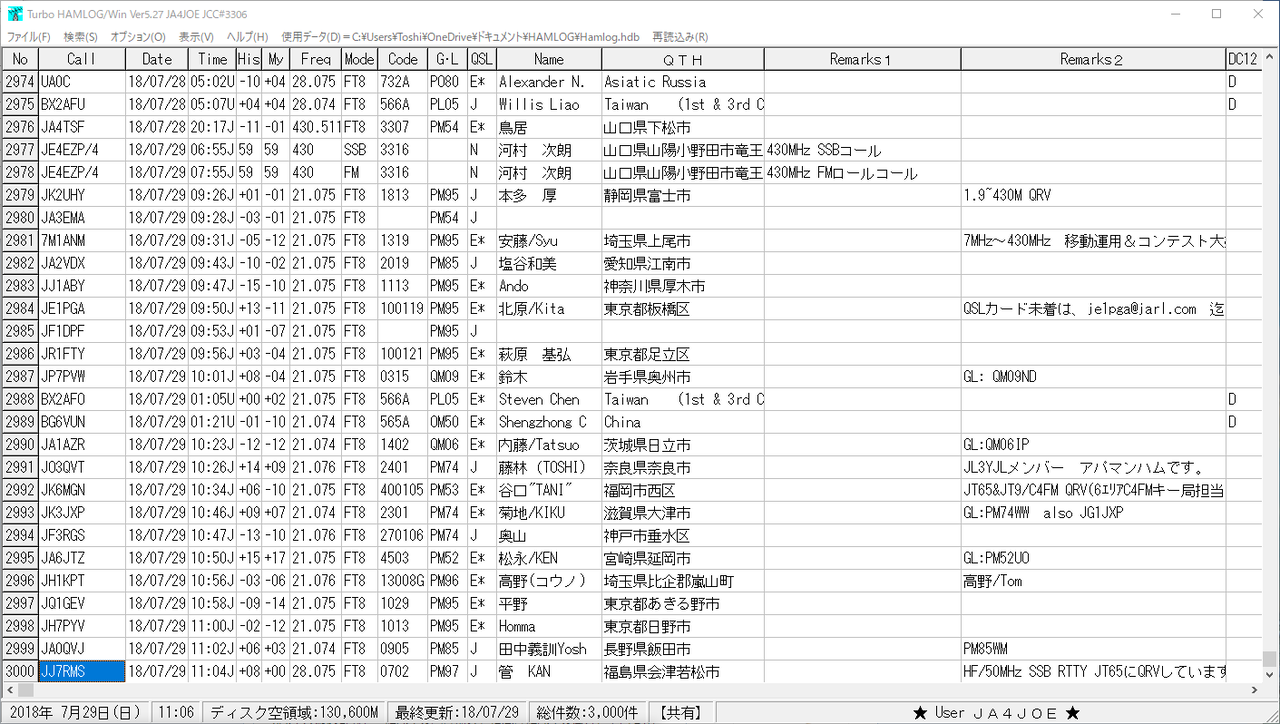1280x724 pixels.
Task: Click row number 2977
Action: pyautogui.click(x=20, y=150)
